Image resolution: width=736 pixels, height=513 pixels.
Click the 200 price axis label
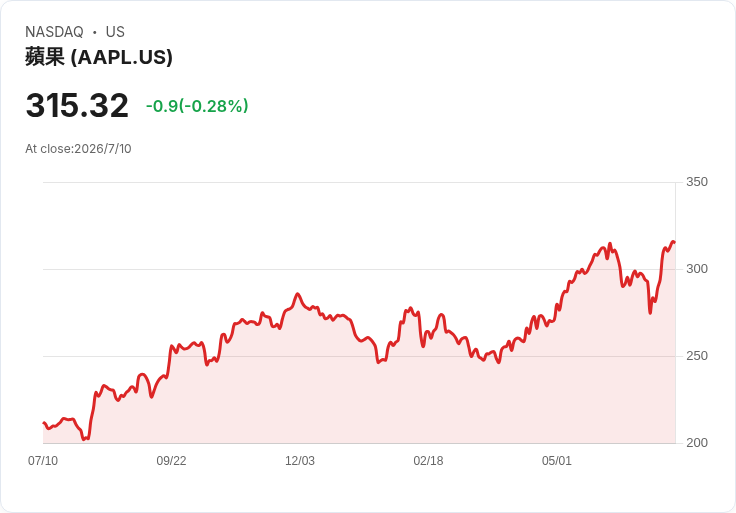(x=697, y=443)
